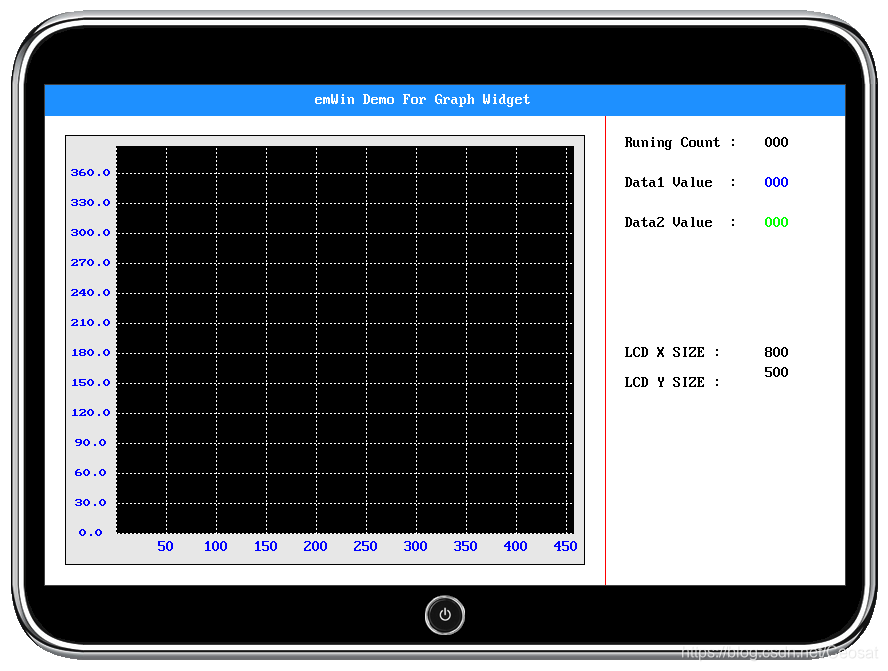Click the graph grid plotting area

345,340
